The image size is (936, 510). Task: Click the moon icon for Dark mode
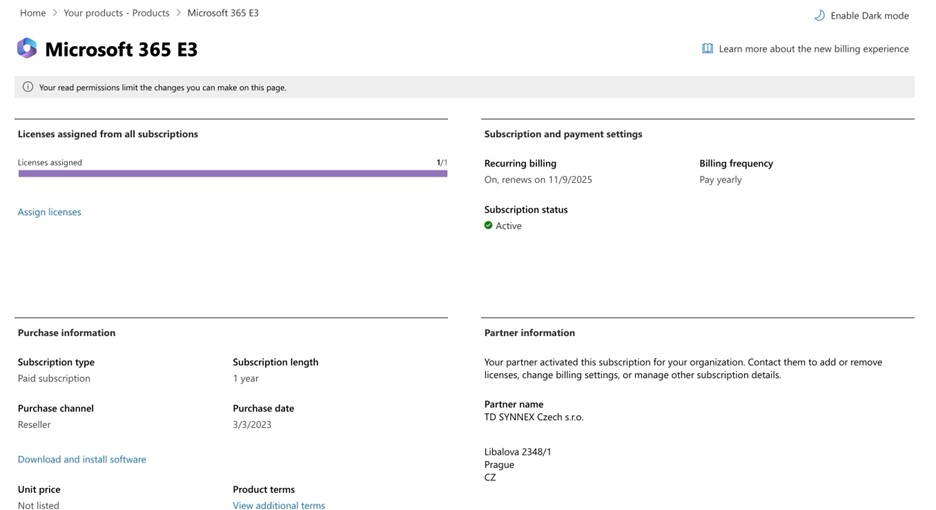820,16
